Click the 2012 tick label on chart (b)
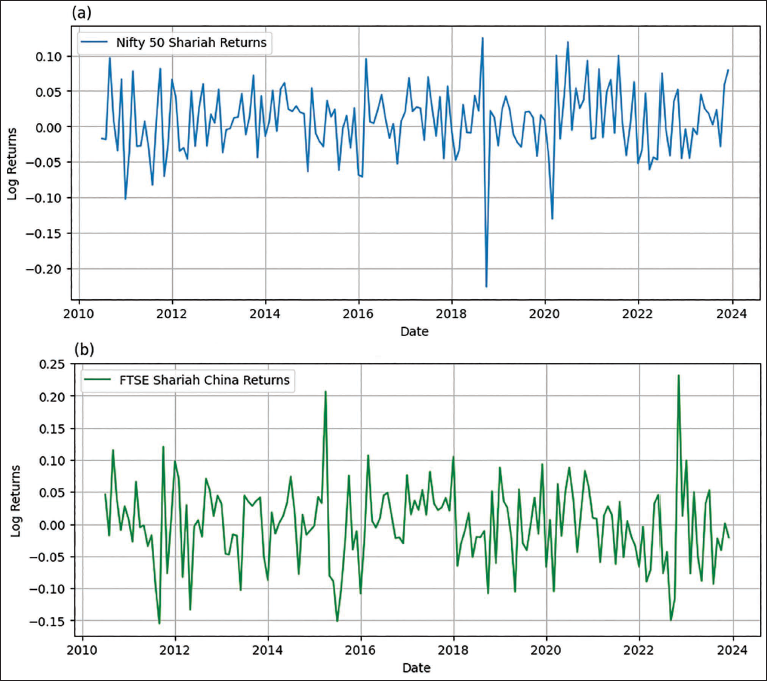 [175, 650]
